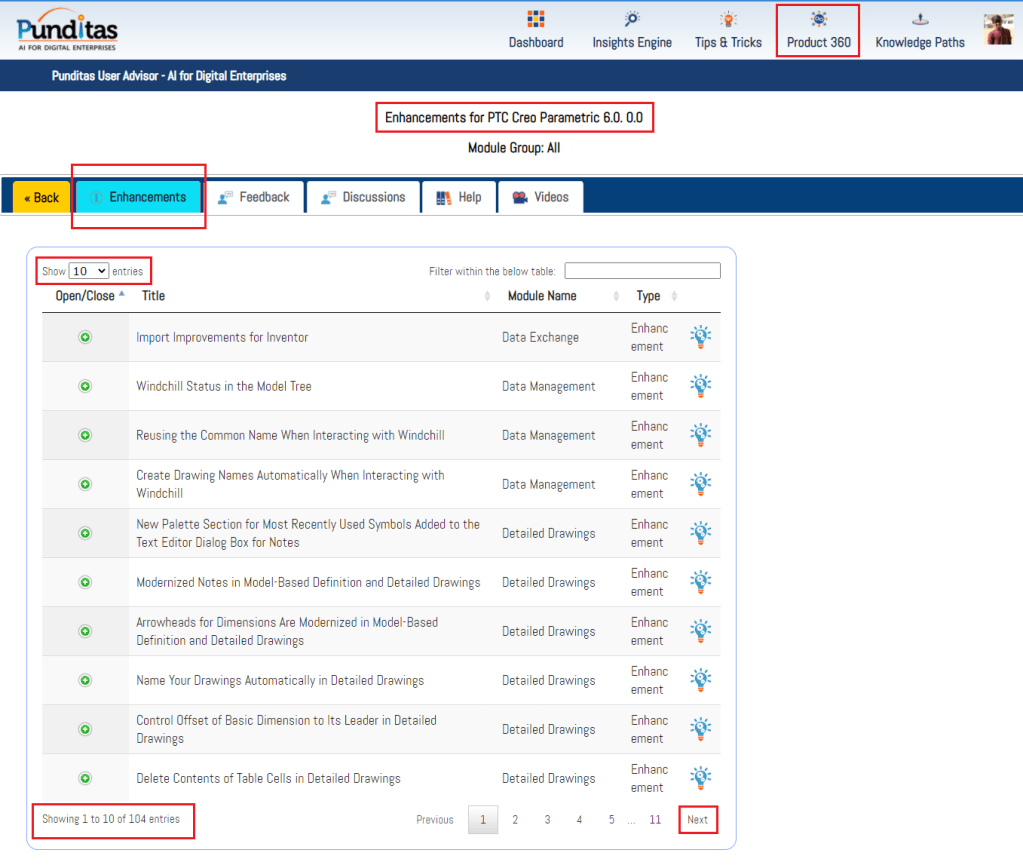This screenshot has height=865, width=1023.
Task: Click lightbulb icon for Delete Contents of Table Cells
Action: 701,778
